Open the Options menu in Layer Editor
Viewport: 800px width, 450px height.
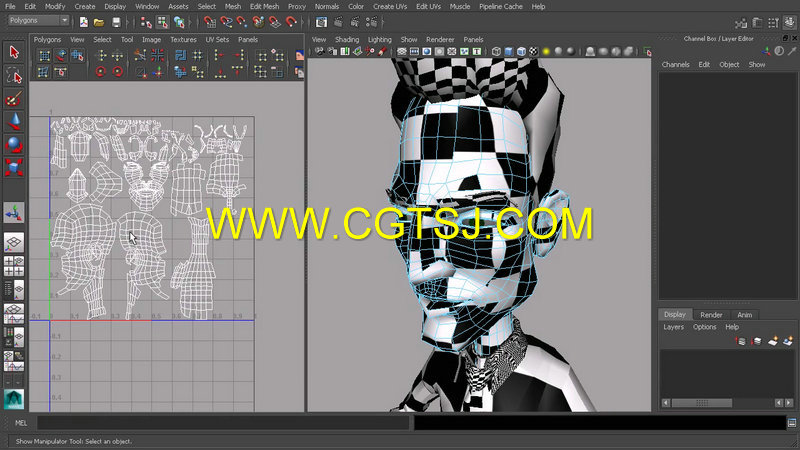[x=704, y=327]
